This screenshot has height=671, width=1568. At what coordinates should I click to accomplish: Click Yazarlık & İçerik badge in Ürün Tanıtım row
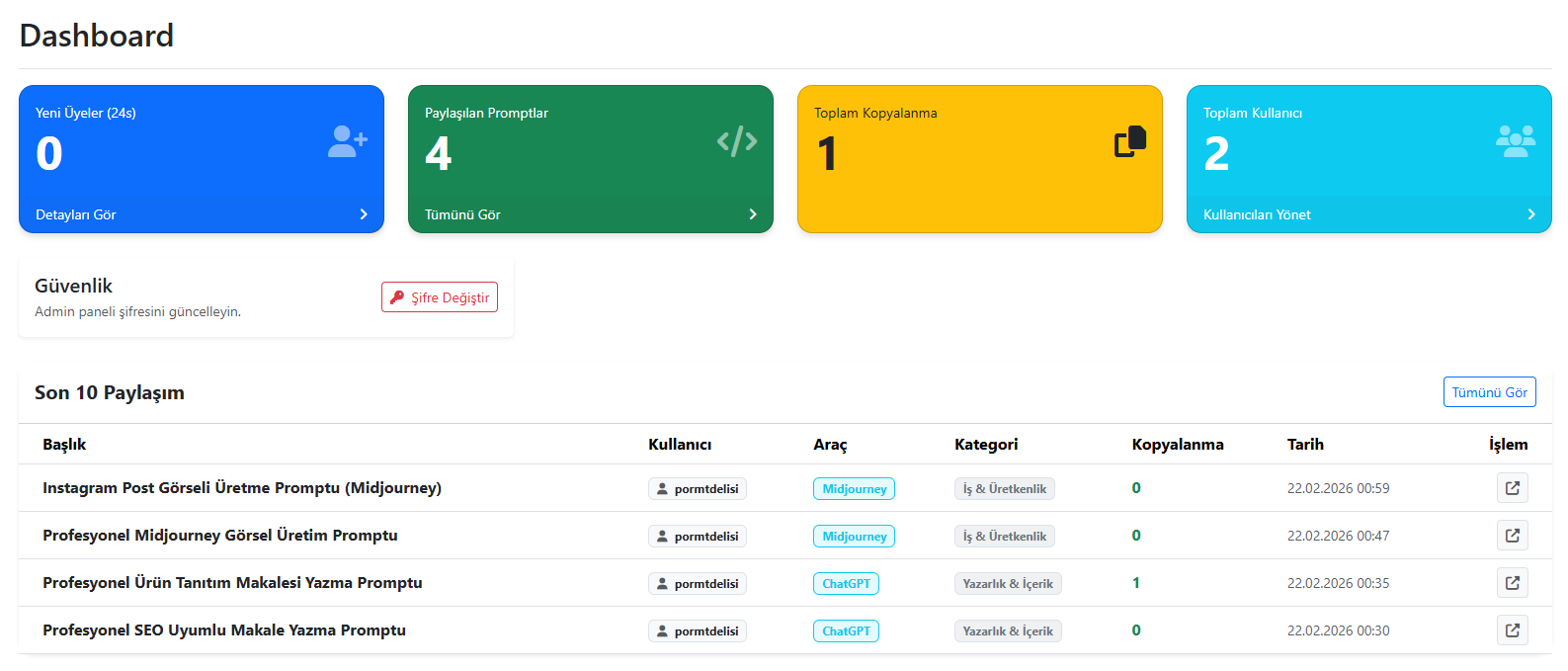tap(1008, 583)
